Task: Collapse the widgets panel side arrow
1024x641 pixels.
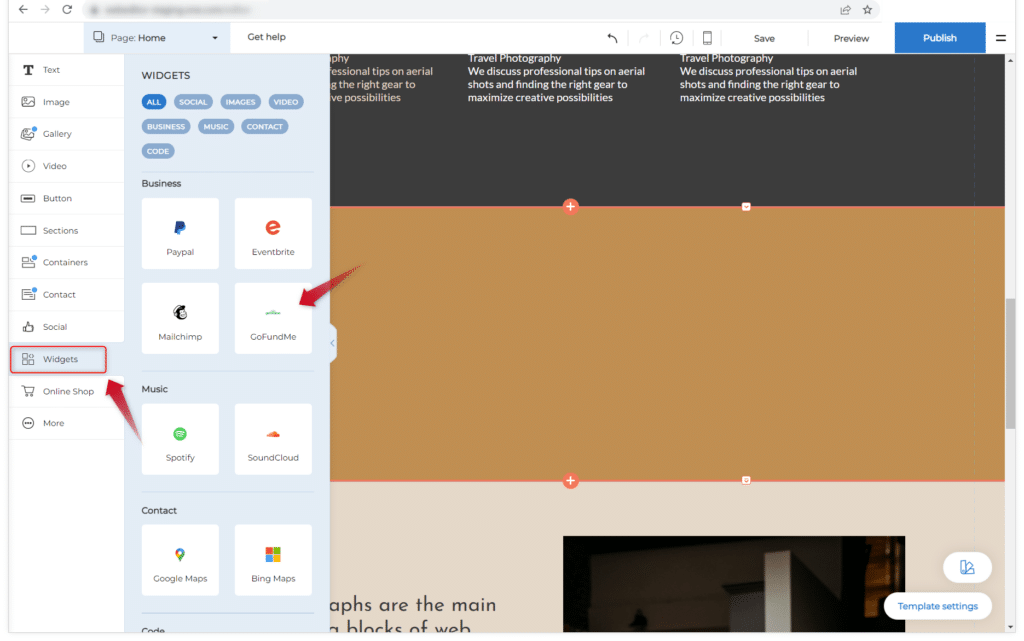Action: [x=332, y=343]
